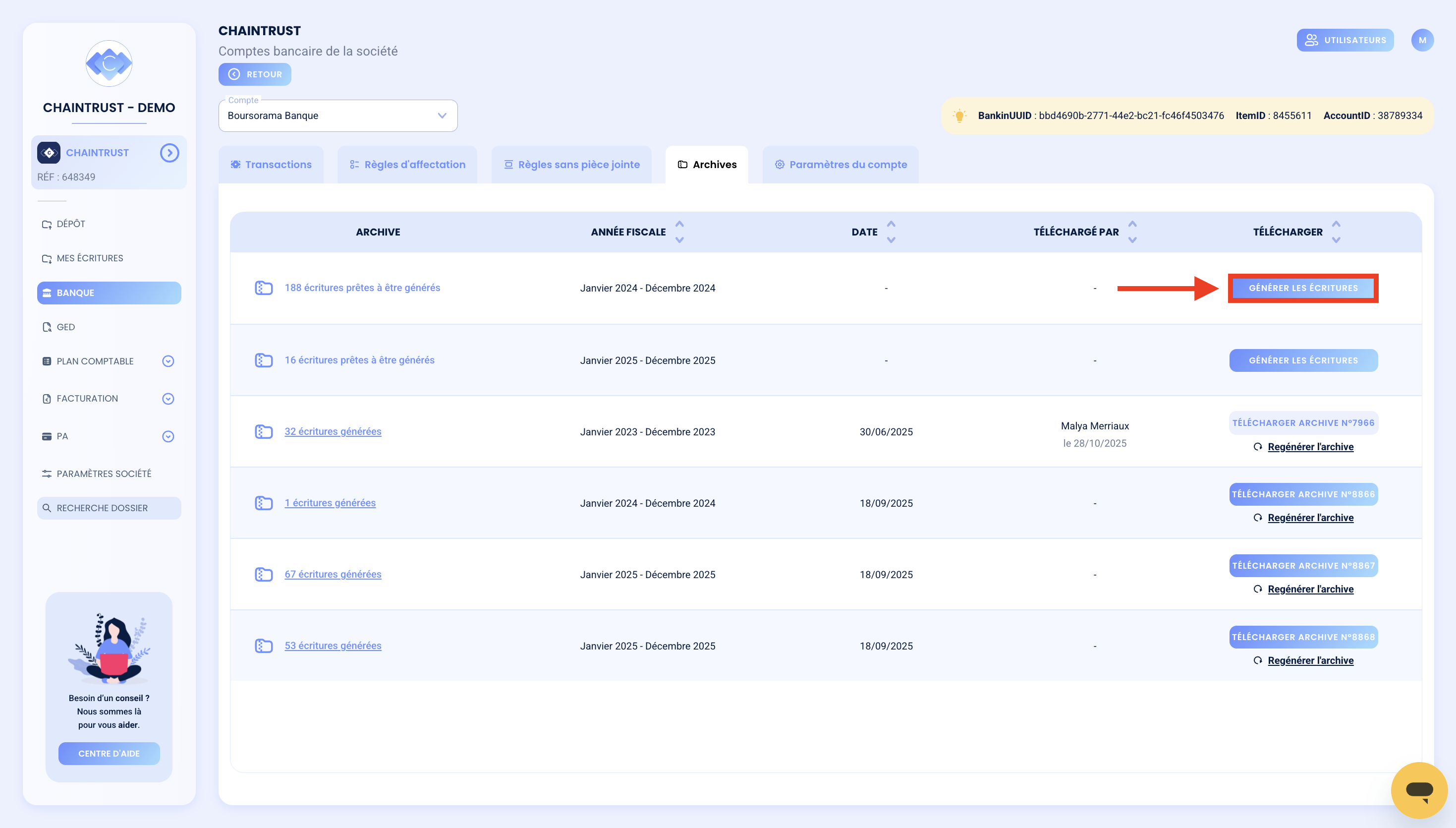Expand the Plan comptable submenu chevron
Screen dimensions: 1456x828
point(168,361)
